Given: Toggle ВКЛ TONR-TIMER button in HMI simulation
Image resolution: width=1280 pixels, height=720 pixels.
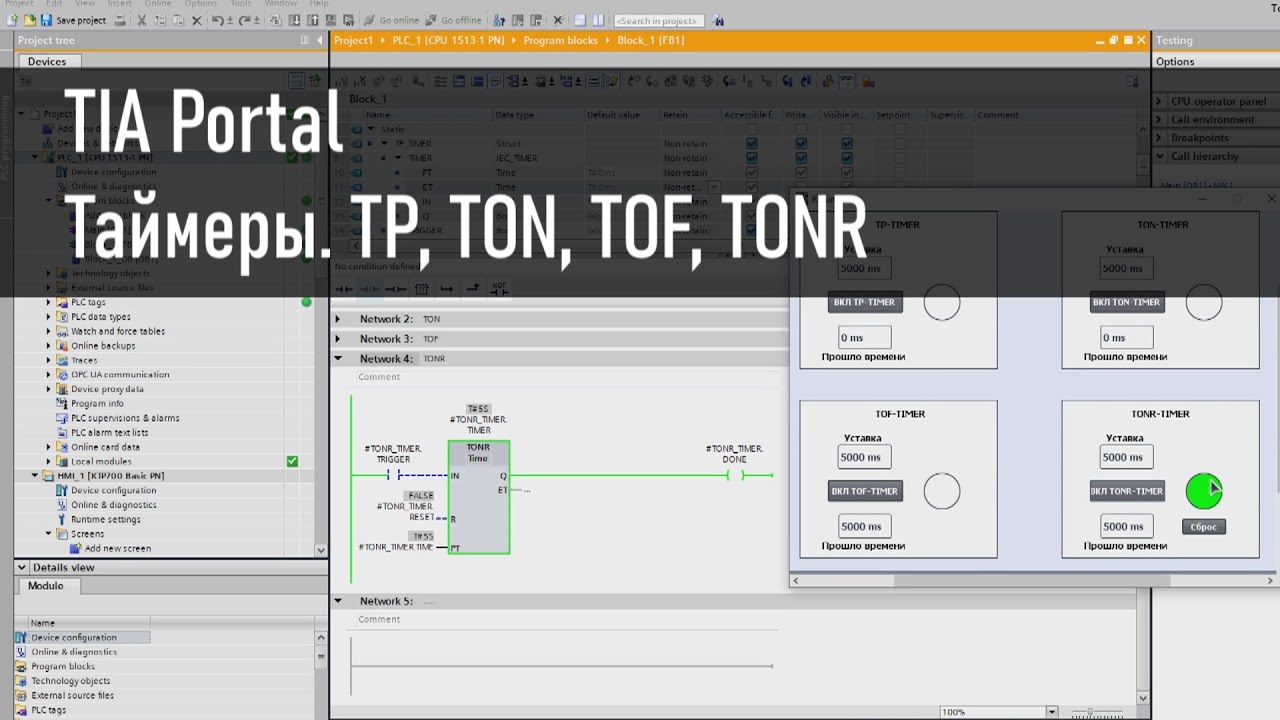Looking at the screenshot, I should [1127, 491].
